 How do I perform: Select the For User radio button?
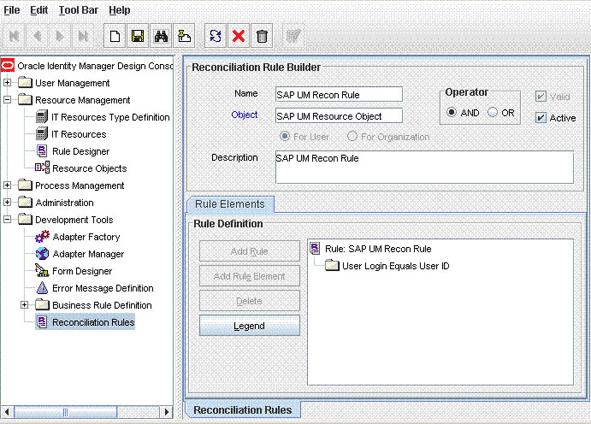pos(285,136)
